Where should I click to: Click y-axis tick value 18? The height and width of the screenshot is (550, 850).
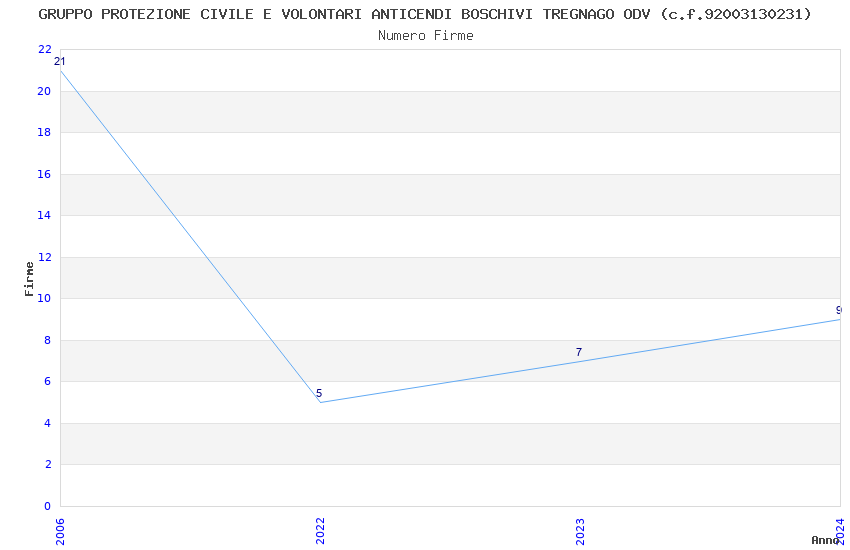44,132
